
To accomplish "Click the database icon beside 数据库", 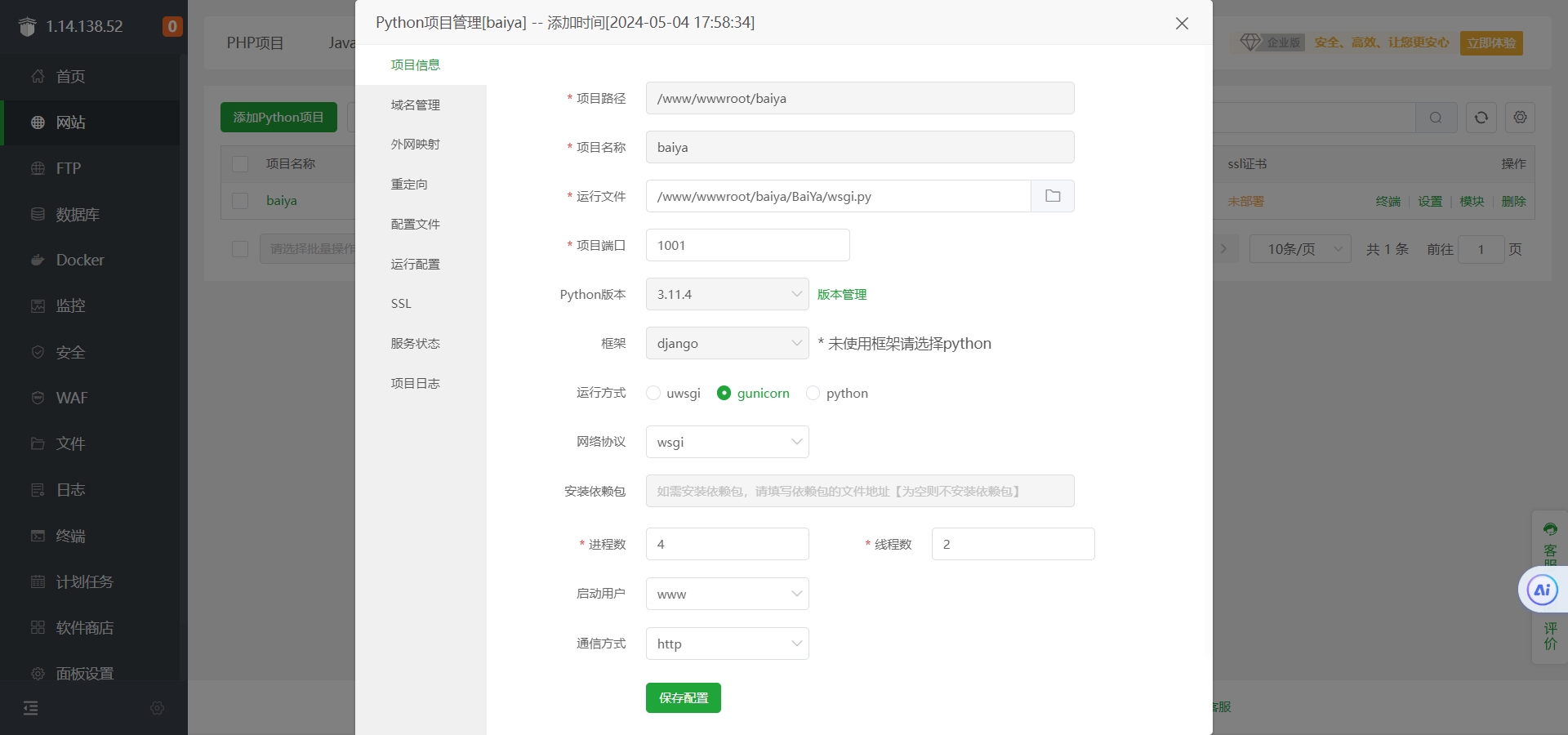I will (38, 214).
